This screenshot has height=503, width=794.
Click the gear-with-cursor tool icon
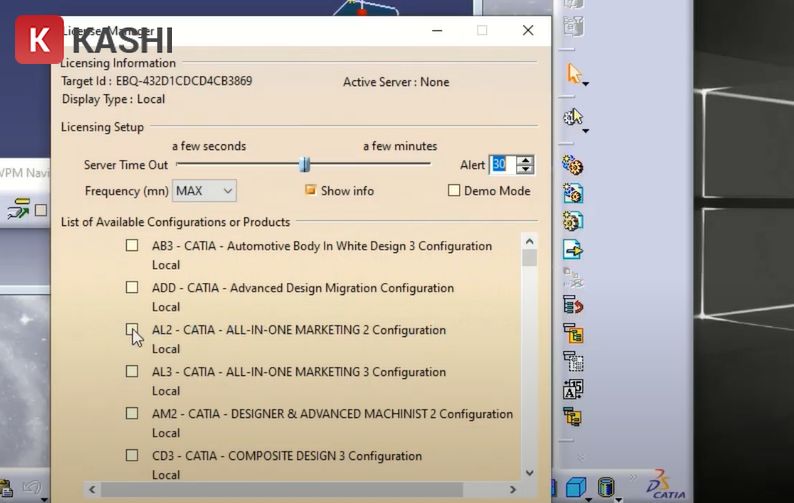573,117
